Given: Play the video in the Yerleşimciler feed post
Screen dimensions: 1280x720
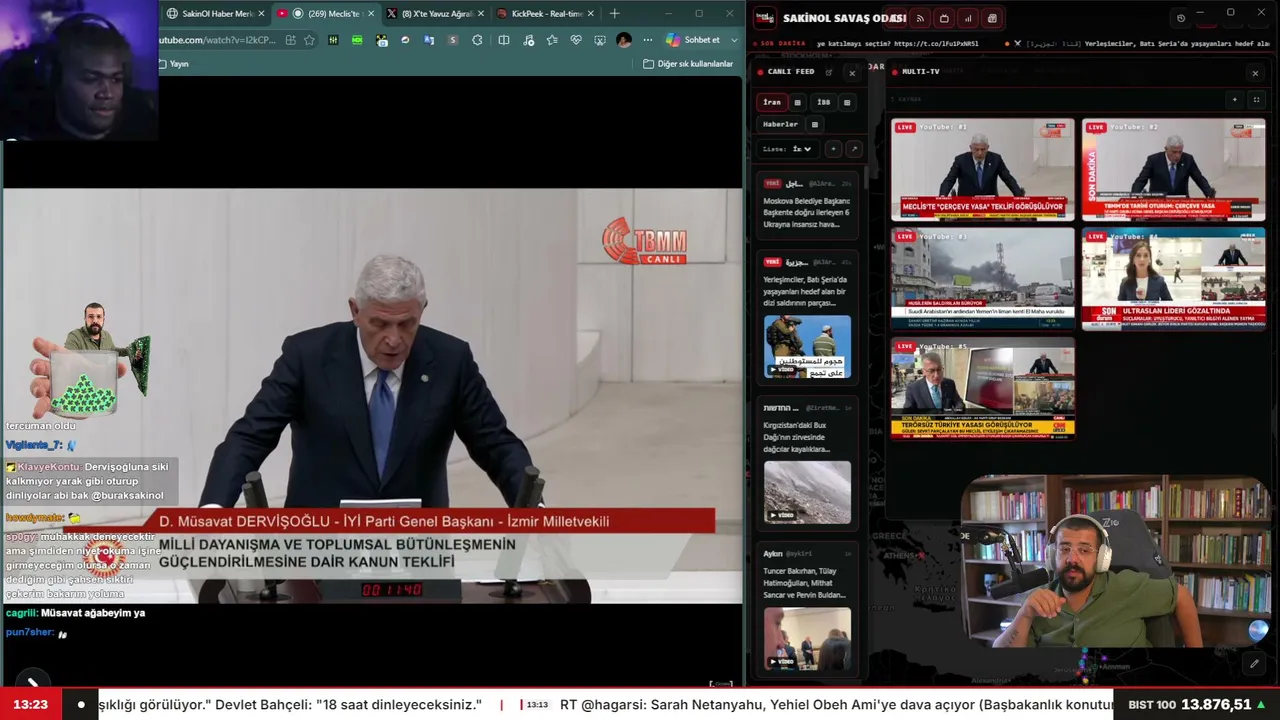Looking at the screenshot, I should click(x=807, y=347).
